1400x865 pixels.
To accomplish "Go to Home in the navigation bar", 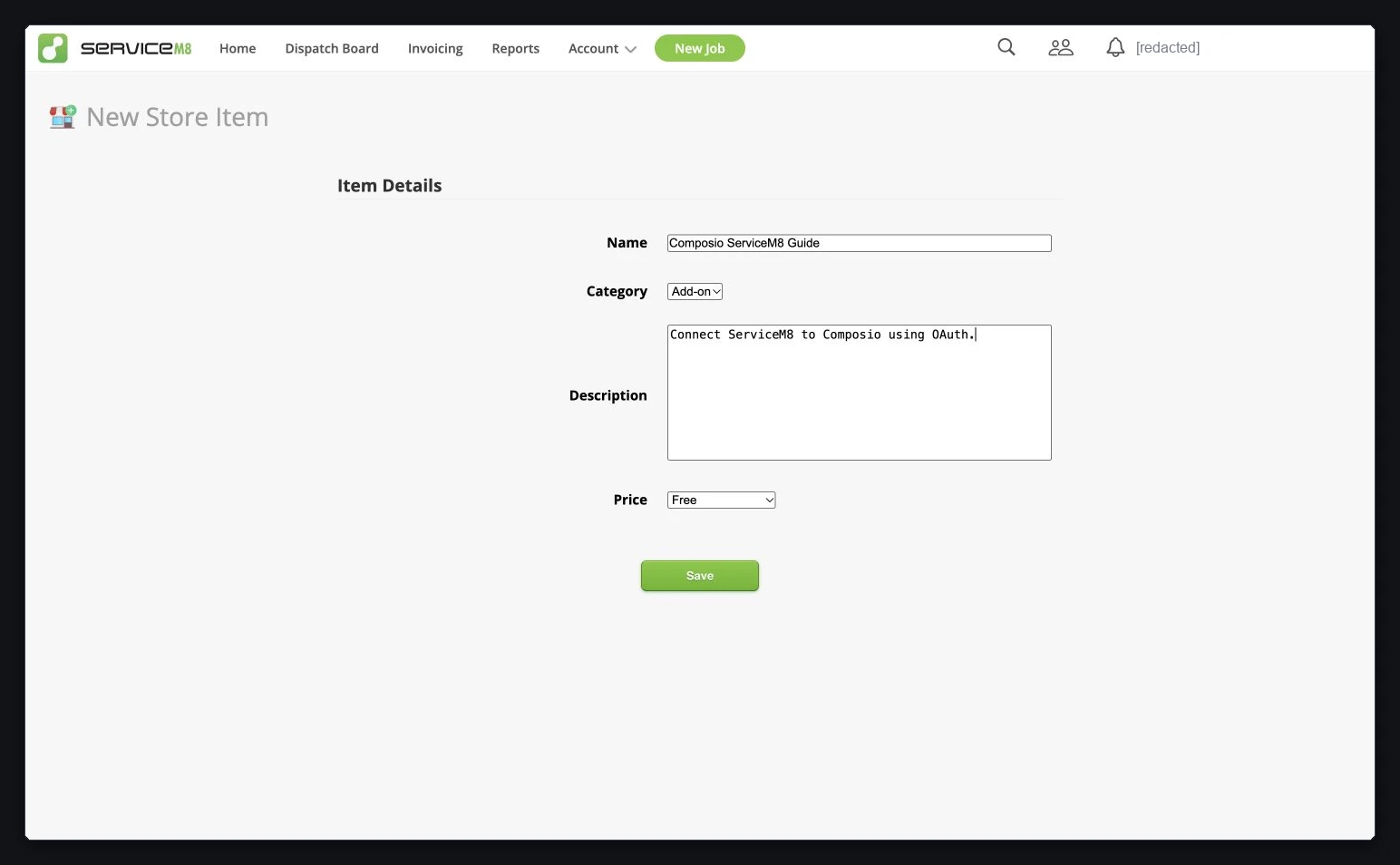I will (238, 48).
